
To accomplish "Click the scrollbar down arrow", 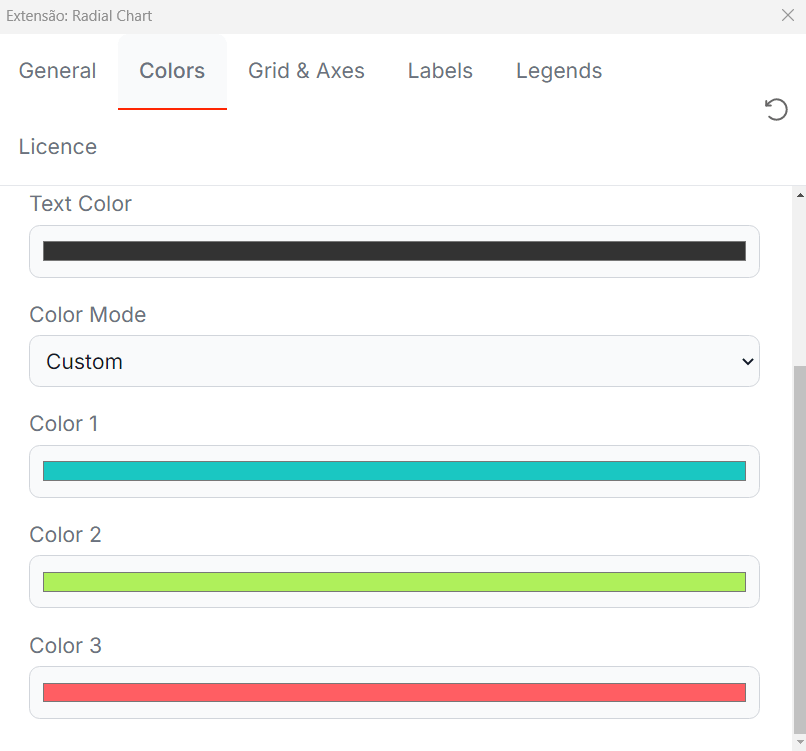I will [x=798, y=741].
